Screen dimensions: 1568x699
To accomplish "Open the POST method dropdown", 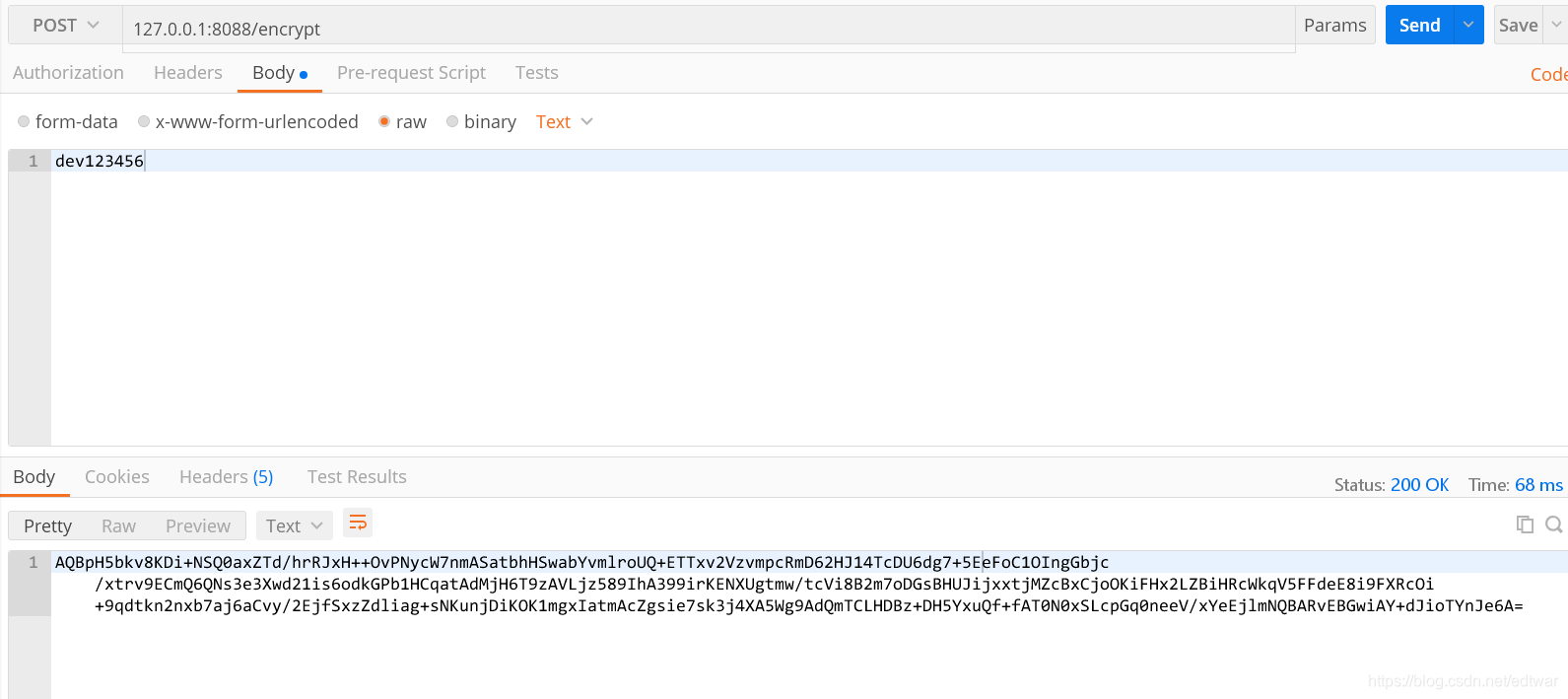I will [65, 26].
